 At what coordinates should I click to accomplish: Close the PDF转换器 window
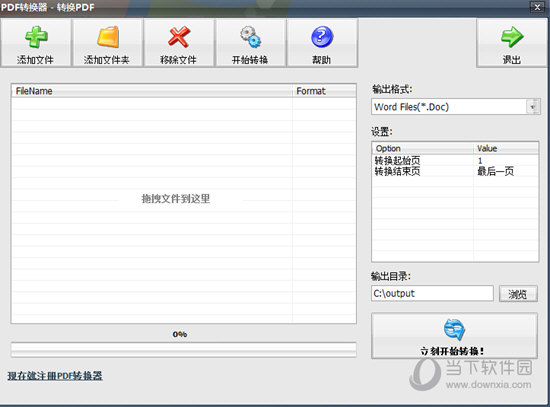tap(537, 7)
